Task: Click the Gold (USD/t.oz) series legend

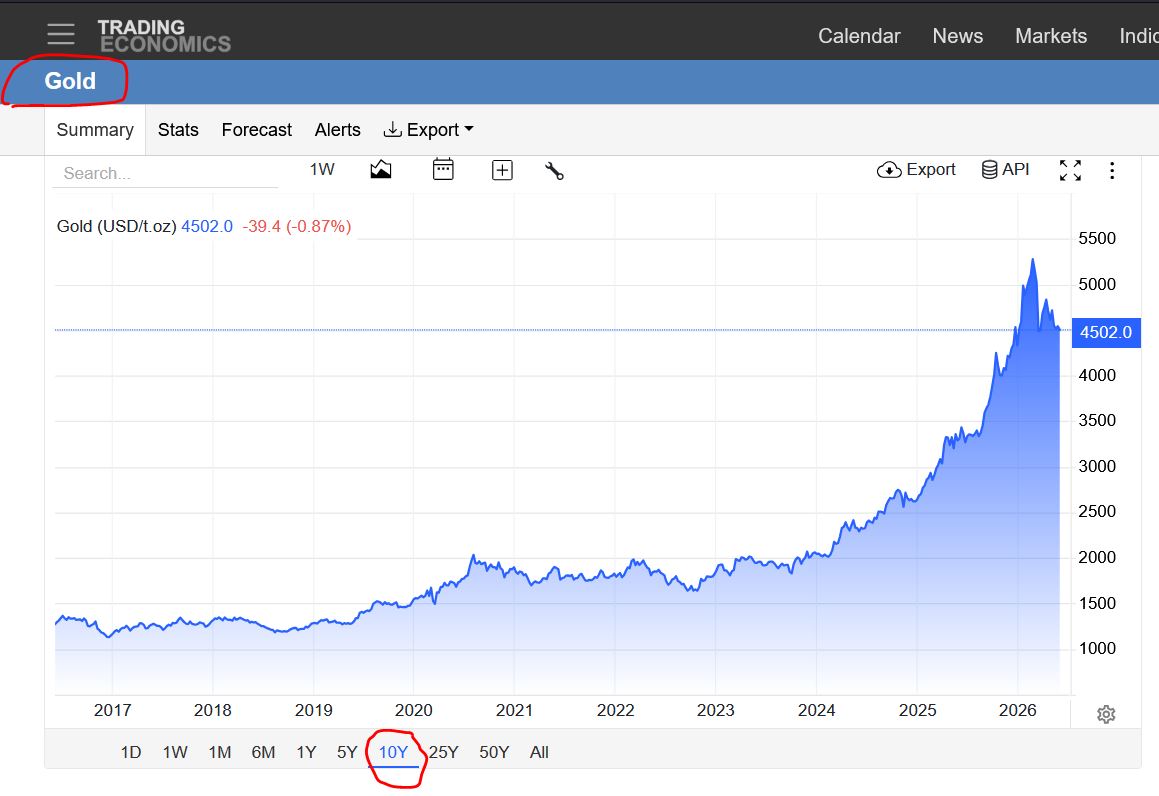Action: [116, 226]
